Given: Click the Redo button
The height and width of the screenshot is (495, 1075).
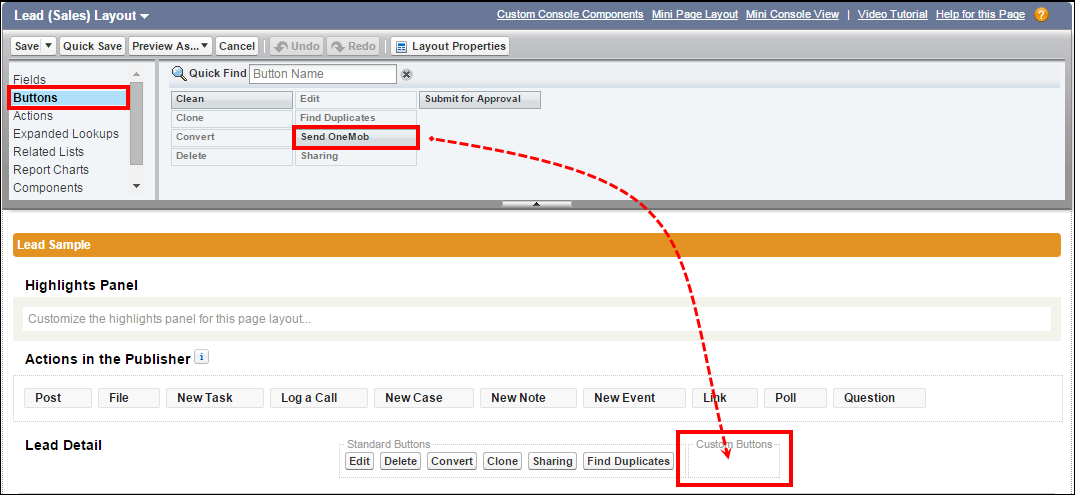Looking at the screenshot, I should pos(354,46).
